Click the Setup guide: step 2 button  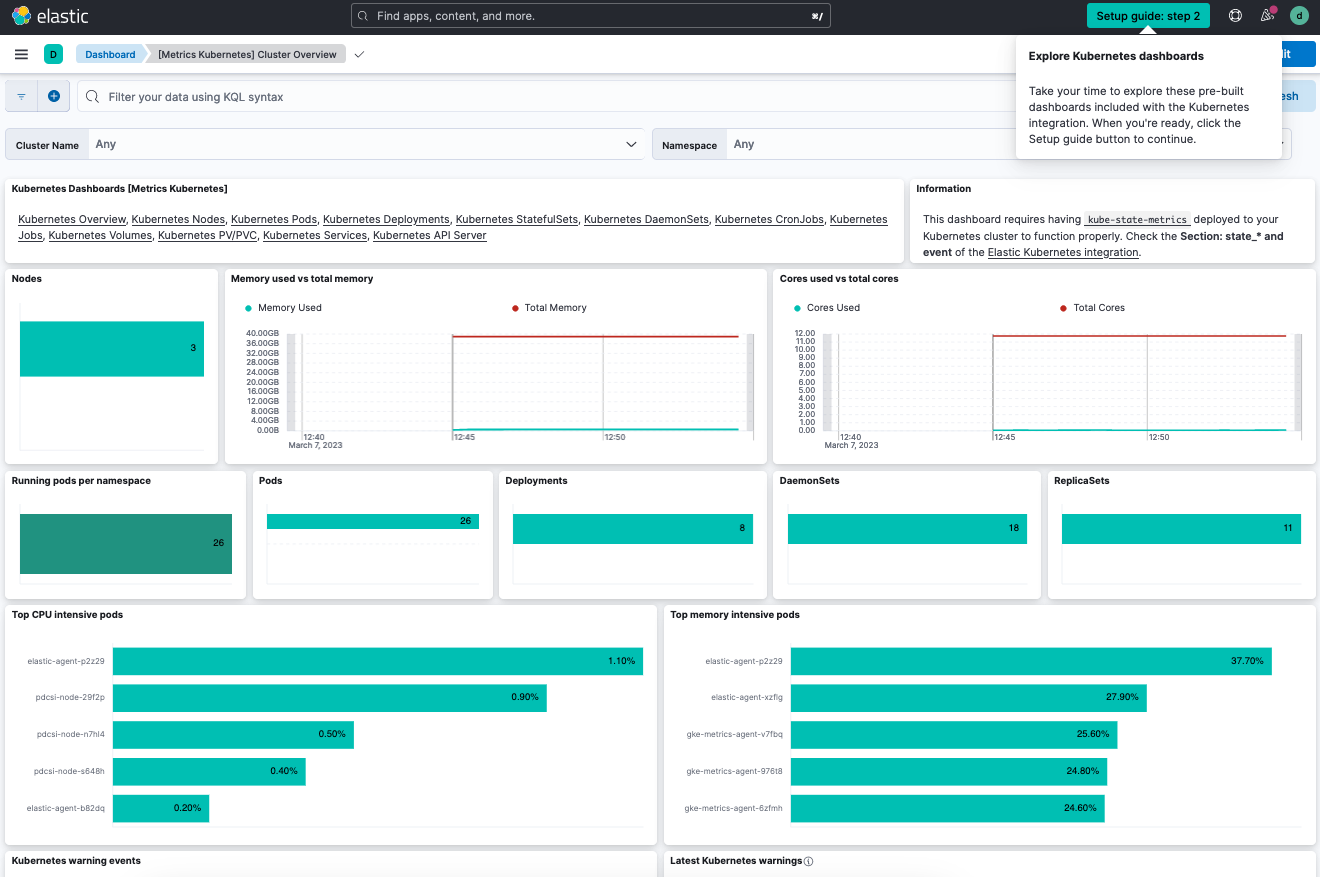coord(1147,15)
